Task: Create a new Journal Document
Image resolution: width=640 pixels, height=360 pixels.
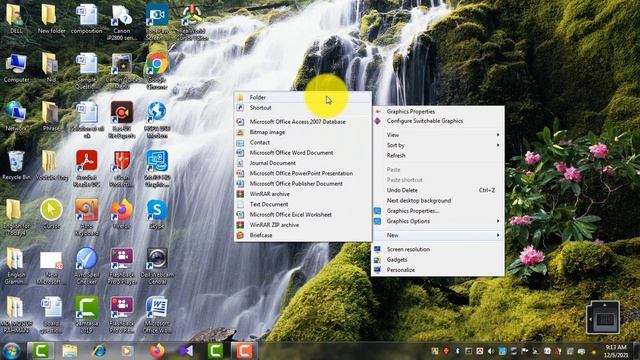Action: pyautogui.click(x=302, y=163)
